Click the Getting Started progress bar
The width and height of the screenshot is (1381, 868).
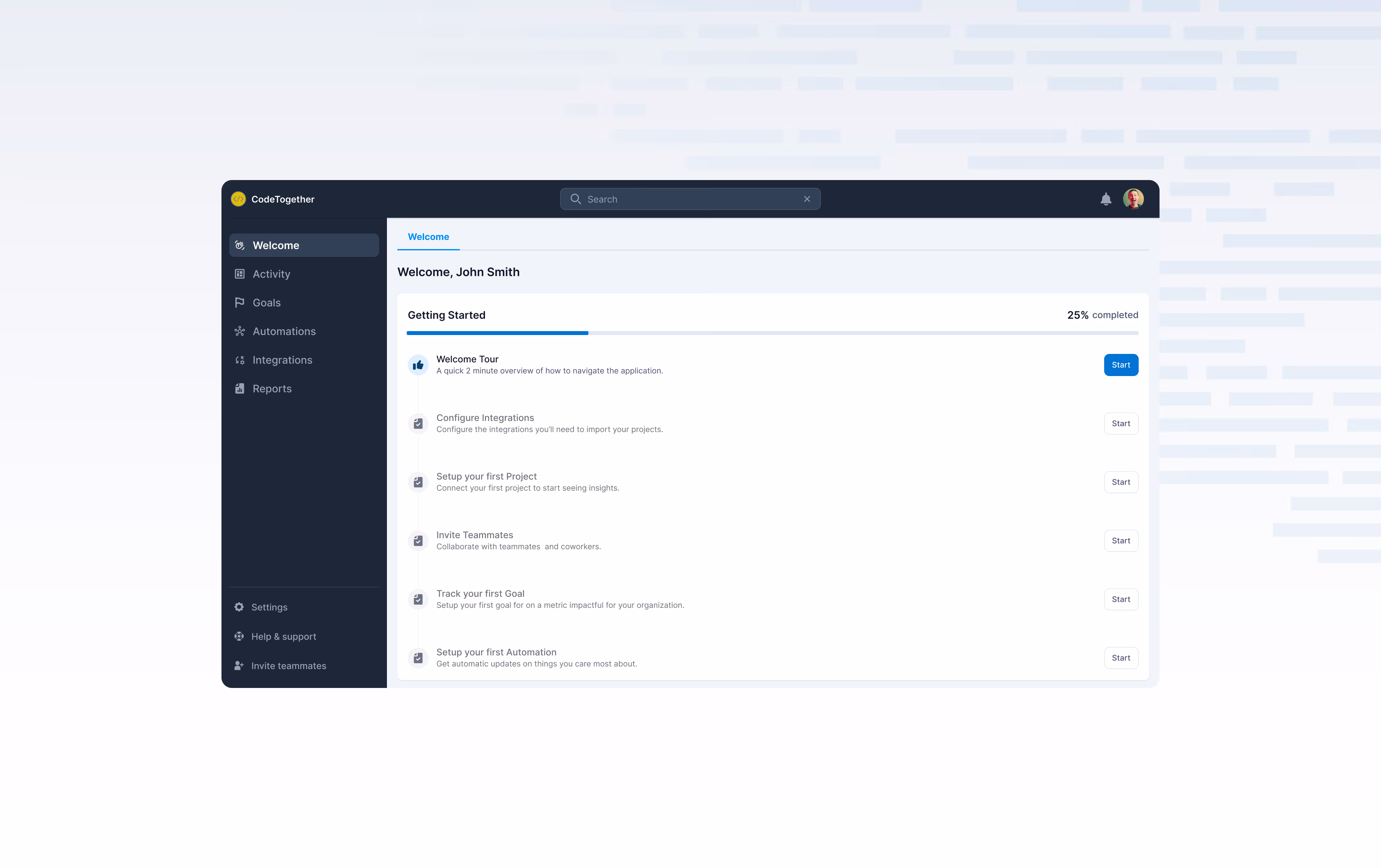773,333
